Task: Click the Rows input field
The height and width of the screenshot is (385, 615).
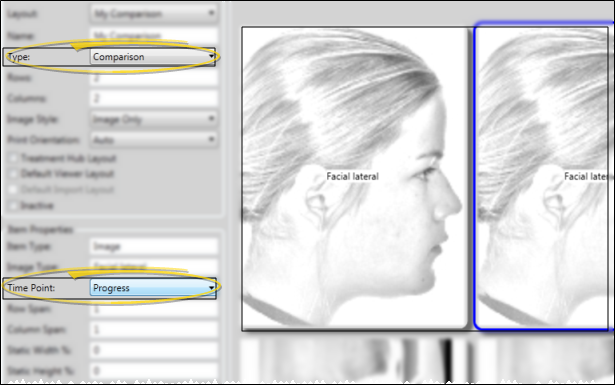Action: tap(154, 78)
